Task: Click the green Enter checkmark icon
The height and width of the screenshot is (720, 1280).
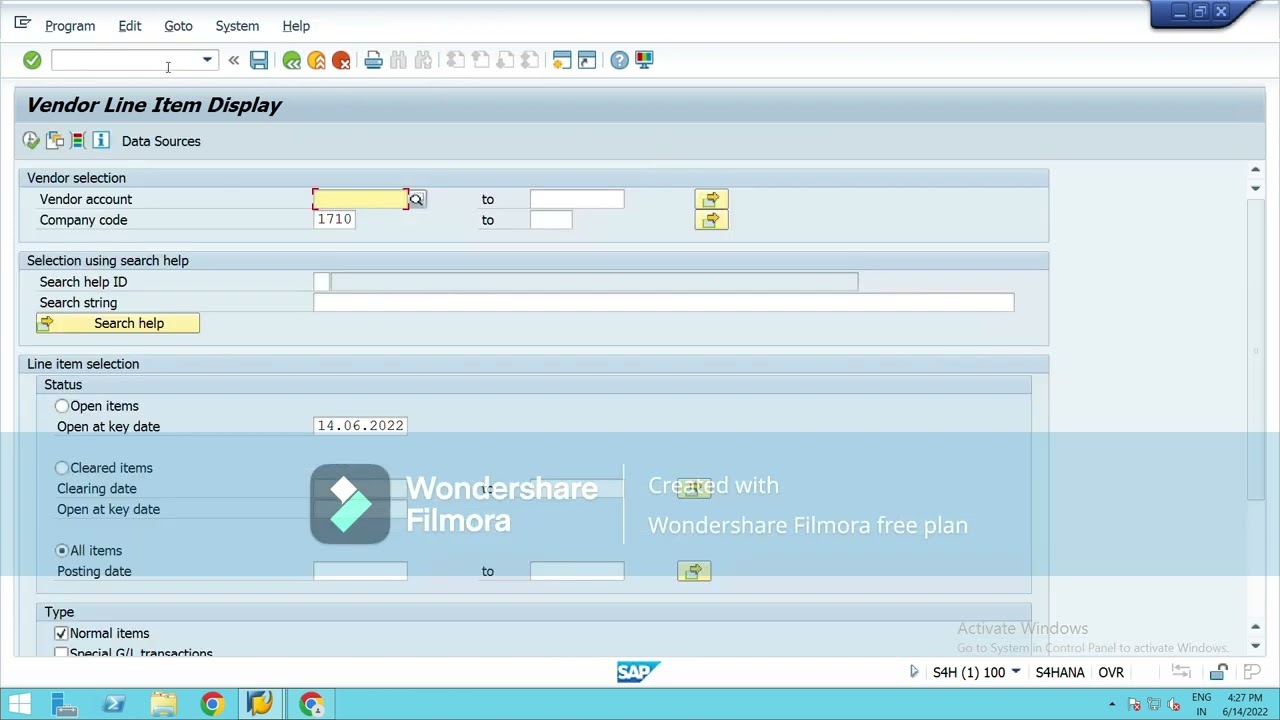Action: (x=32, y=60)
